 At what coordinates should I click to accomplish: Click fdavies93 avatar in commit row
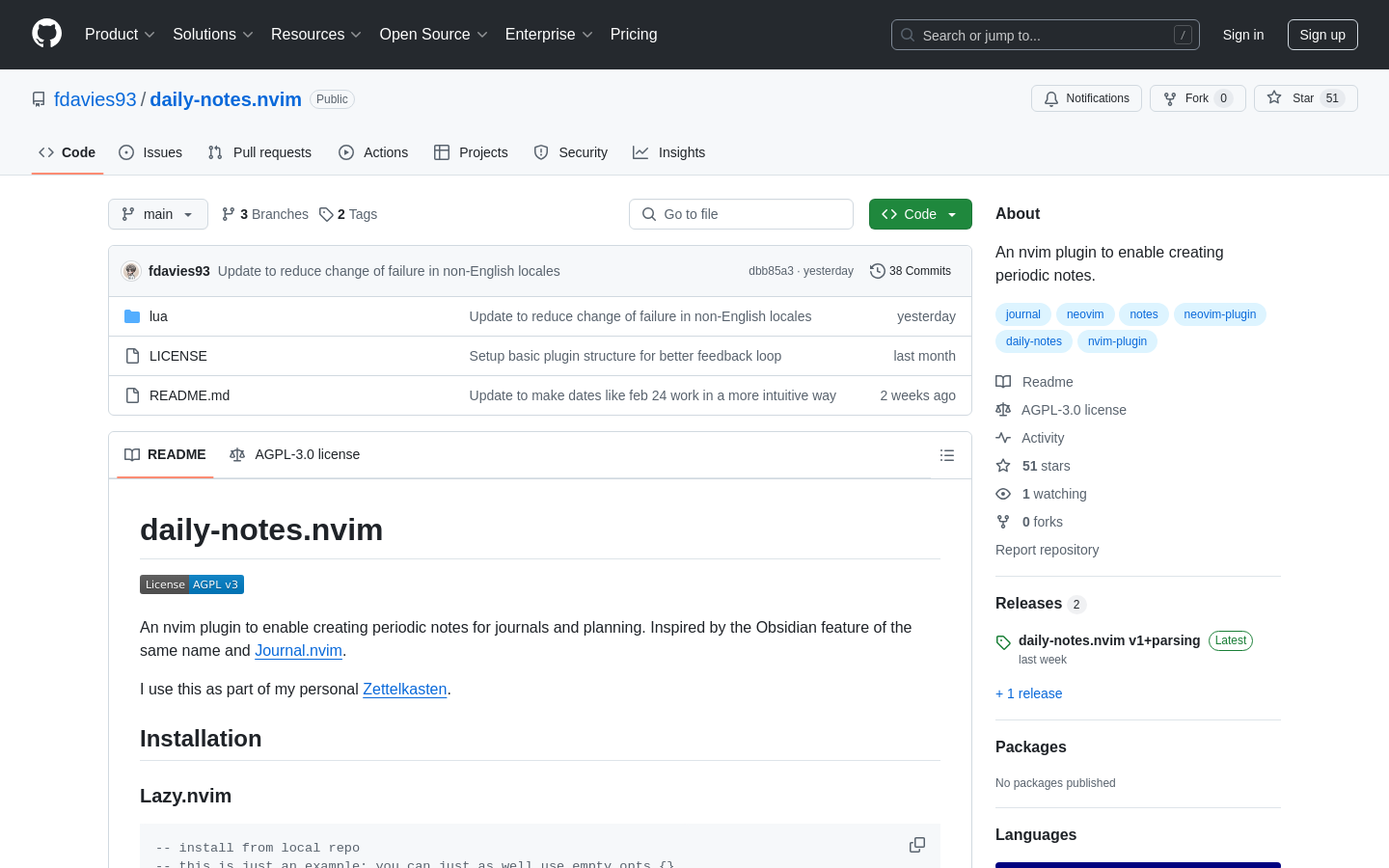(131, 271)
